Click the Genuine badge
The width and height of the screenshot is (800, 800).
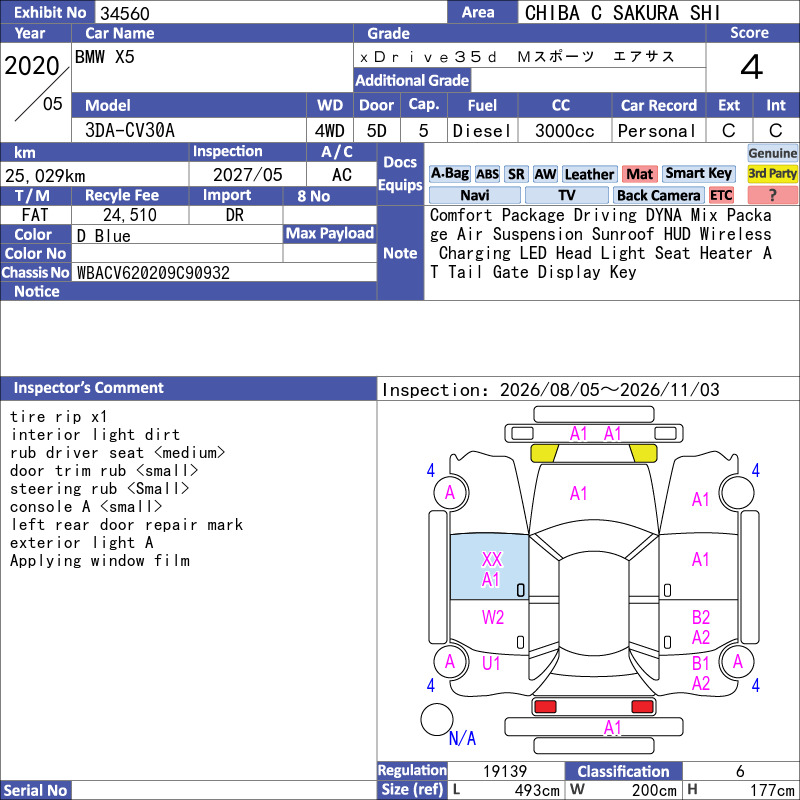(x=772, y=153)
